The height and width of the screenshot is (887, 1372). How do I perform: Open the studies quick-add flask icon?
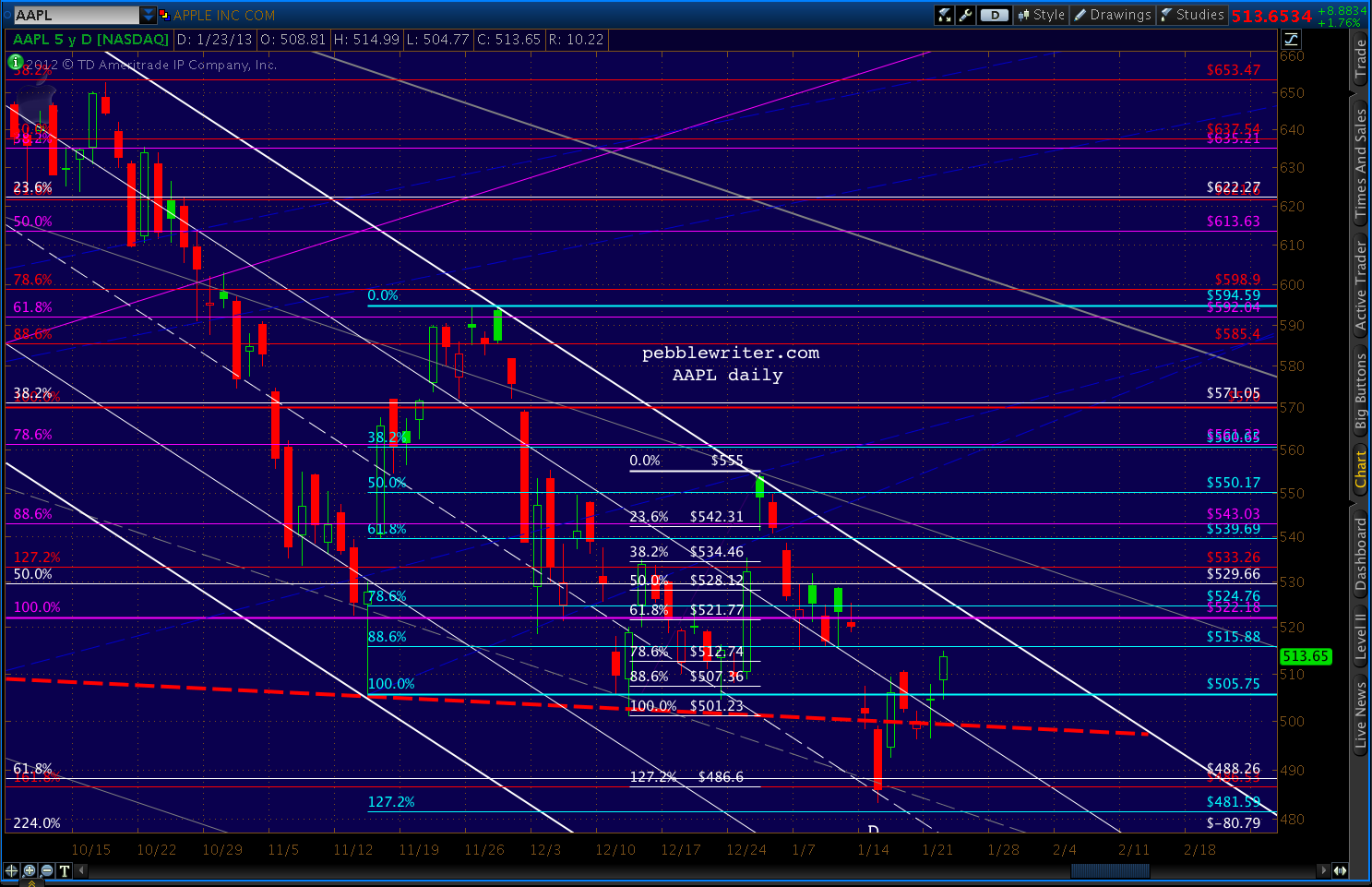[944, 15]
